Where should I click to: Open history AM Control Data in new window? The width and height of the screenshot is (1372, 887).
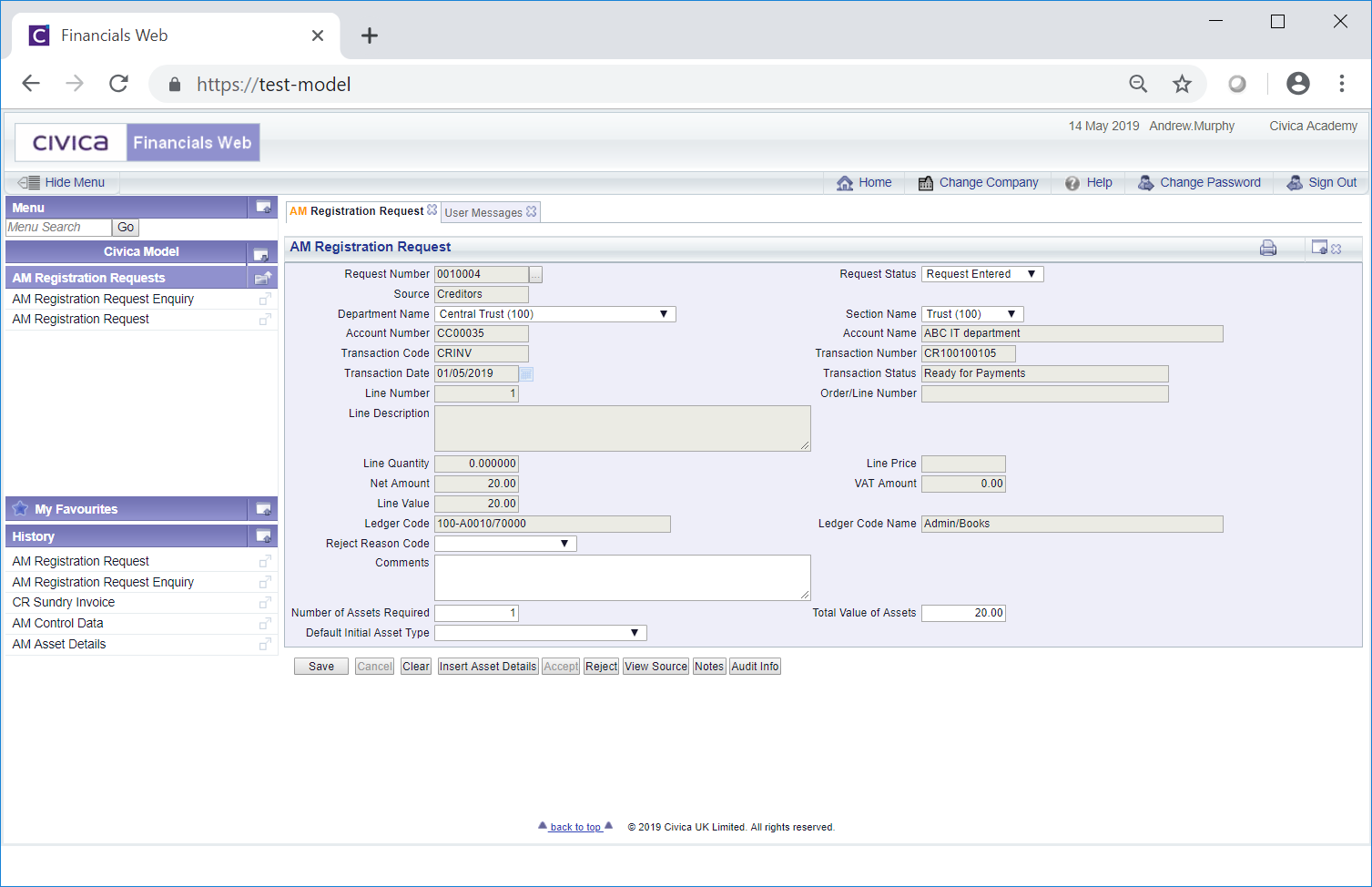tap(265, 624)
